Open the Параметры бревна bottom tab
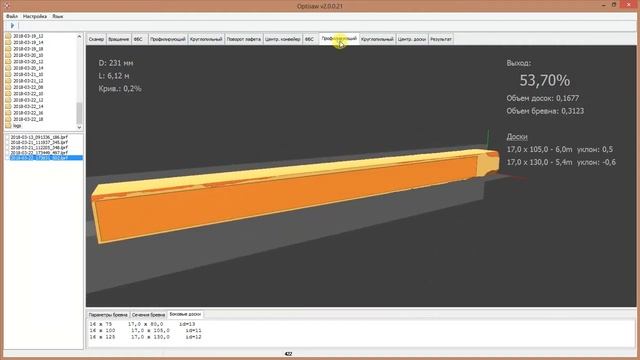 [108, 315]
